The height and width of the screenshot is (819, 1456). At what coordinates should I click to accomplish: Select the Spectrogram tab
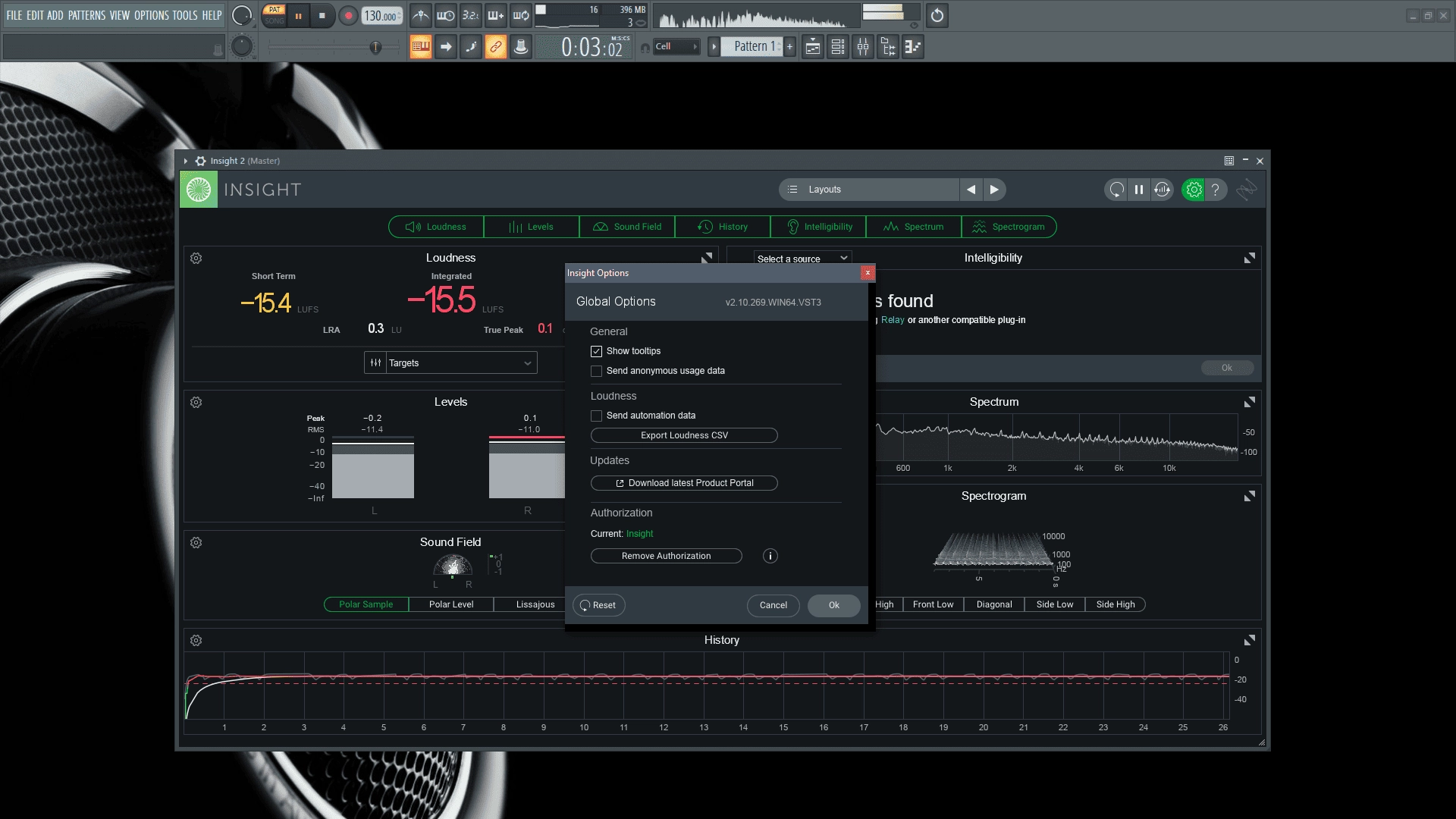[1009, 227]
